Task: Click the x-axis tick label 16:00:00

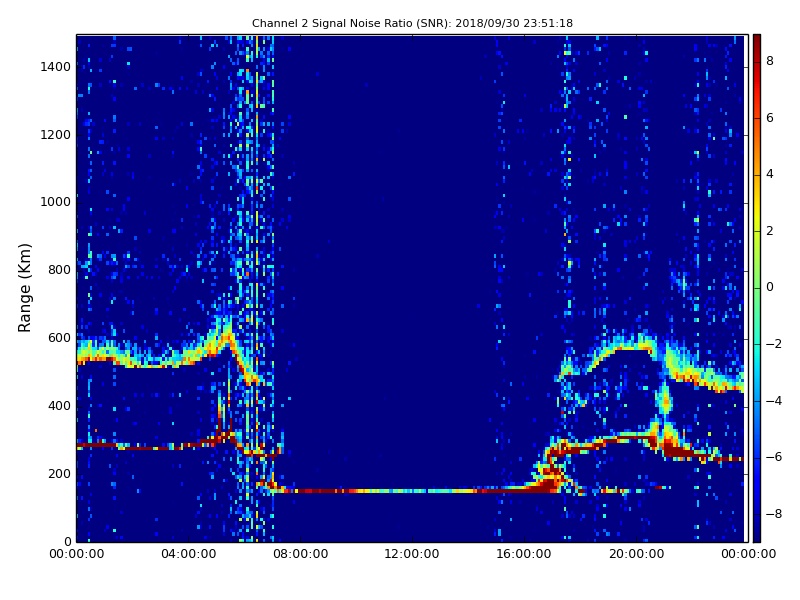Action: [x=524, y=554]
